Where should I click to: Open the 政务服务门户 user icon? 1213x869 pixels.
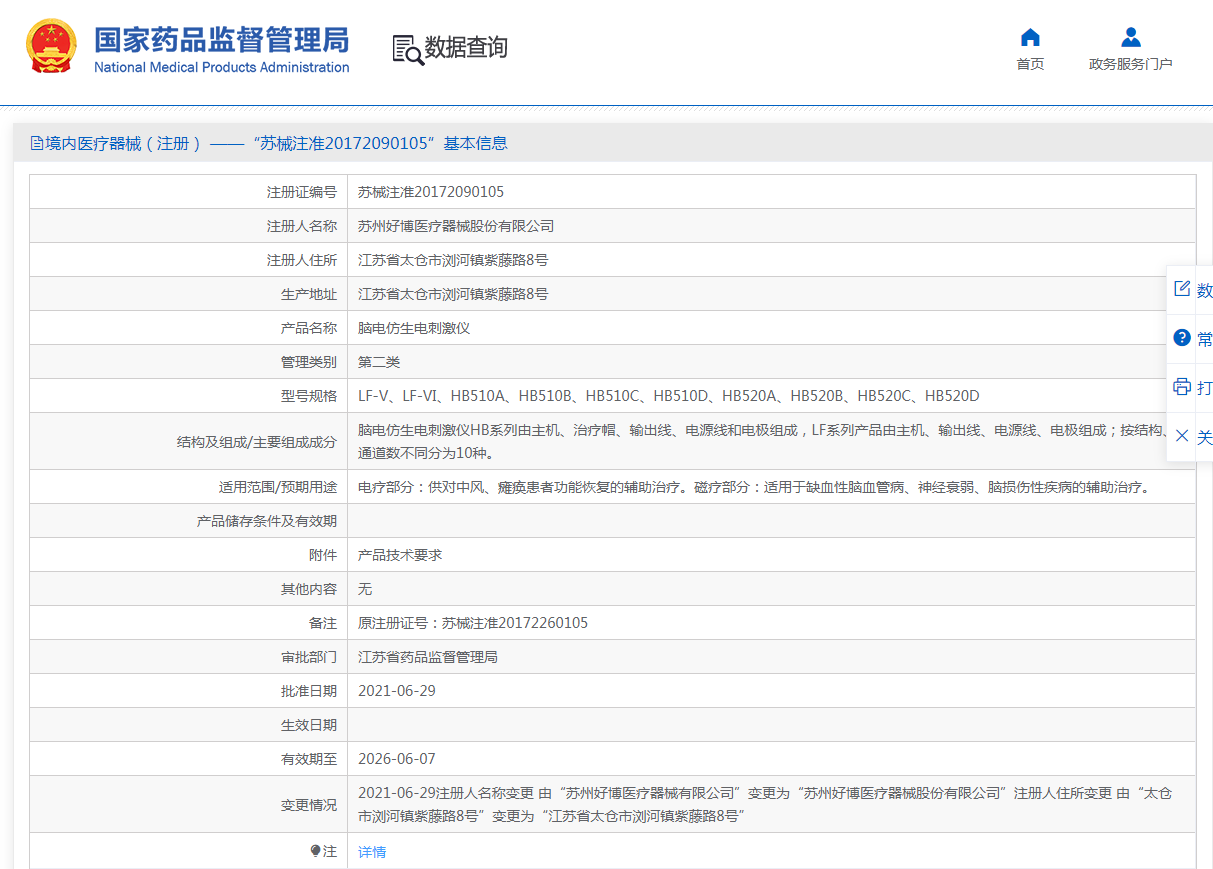[1131, 38]
